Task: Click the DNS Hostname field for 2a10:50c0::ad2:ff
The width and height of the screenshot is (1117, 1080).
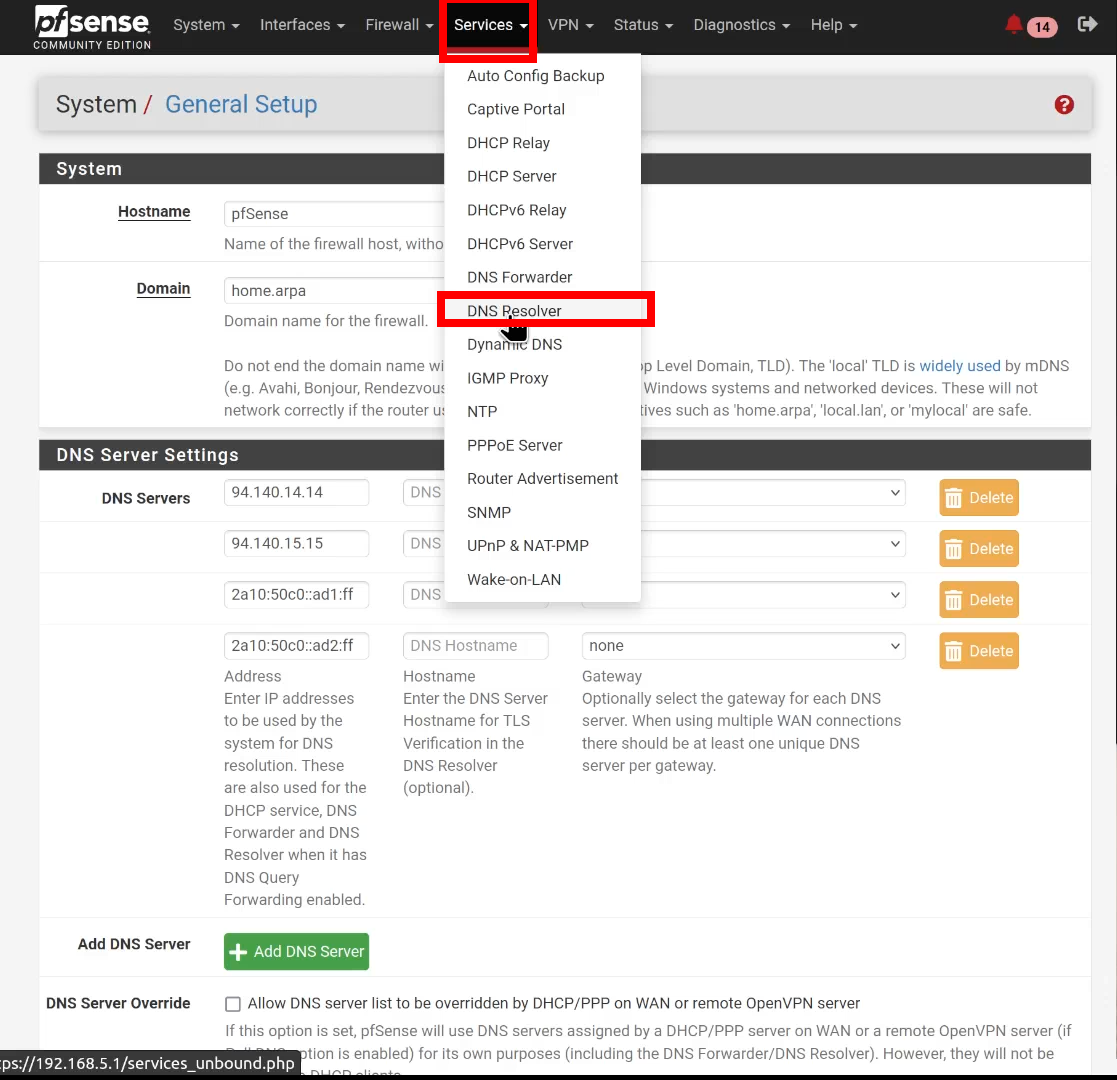Action: [475, 645]
